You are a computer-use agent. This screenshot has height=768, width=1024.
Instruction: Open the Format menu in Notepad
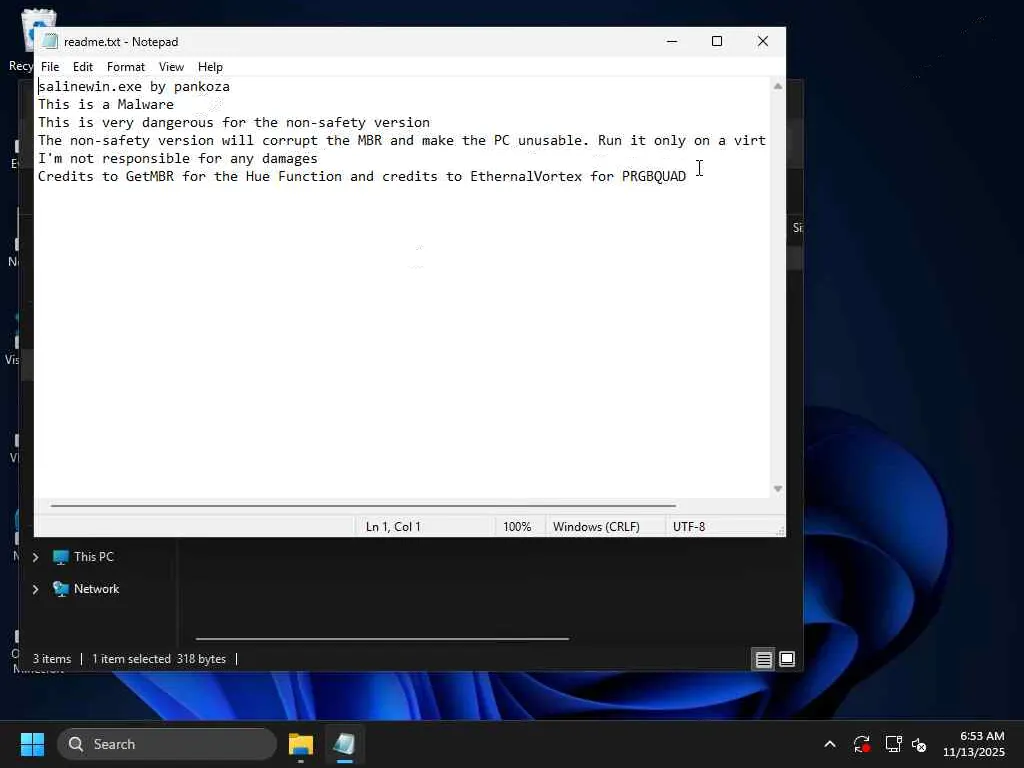125,67
